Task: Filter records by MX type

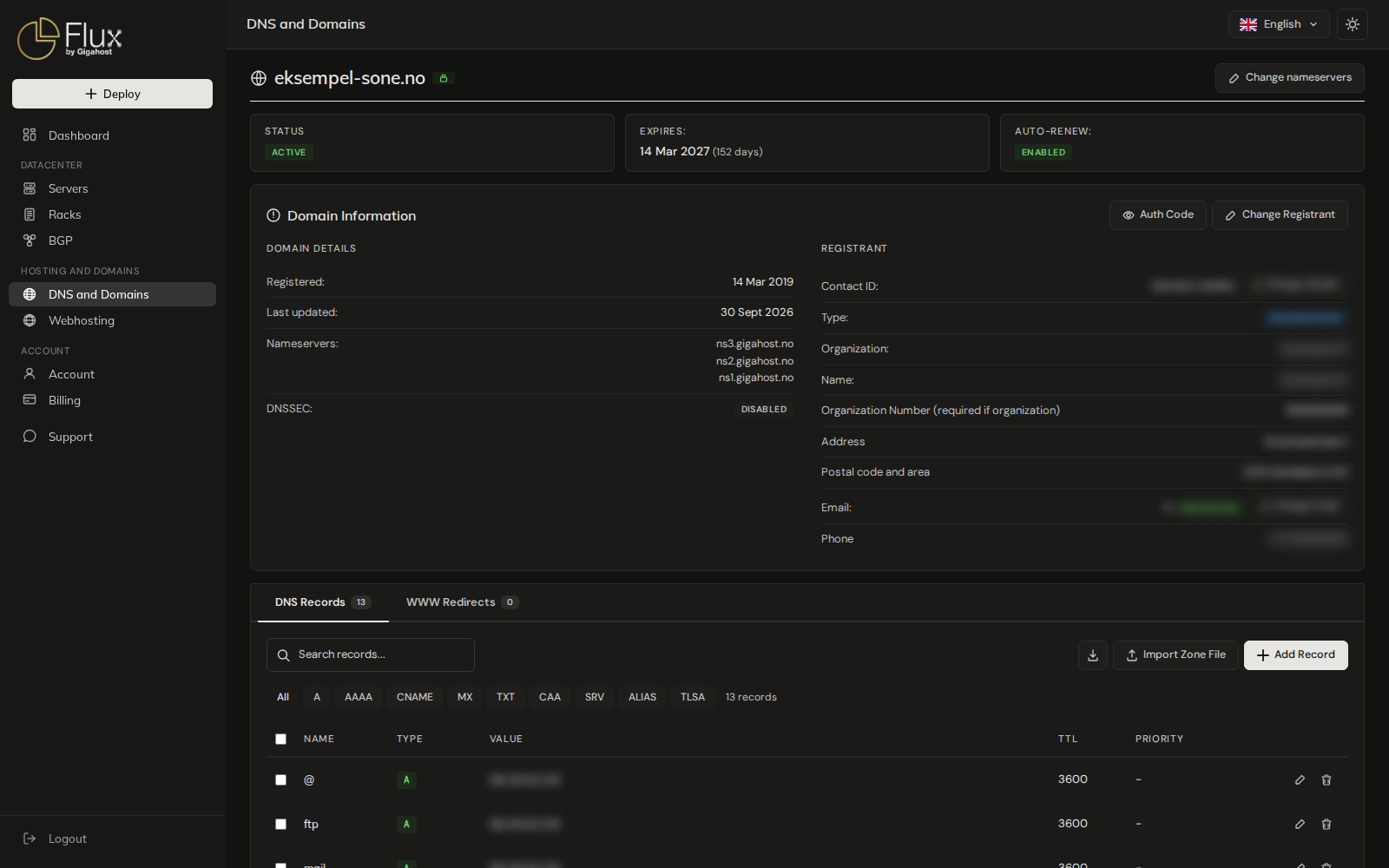Action: 465,697
